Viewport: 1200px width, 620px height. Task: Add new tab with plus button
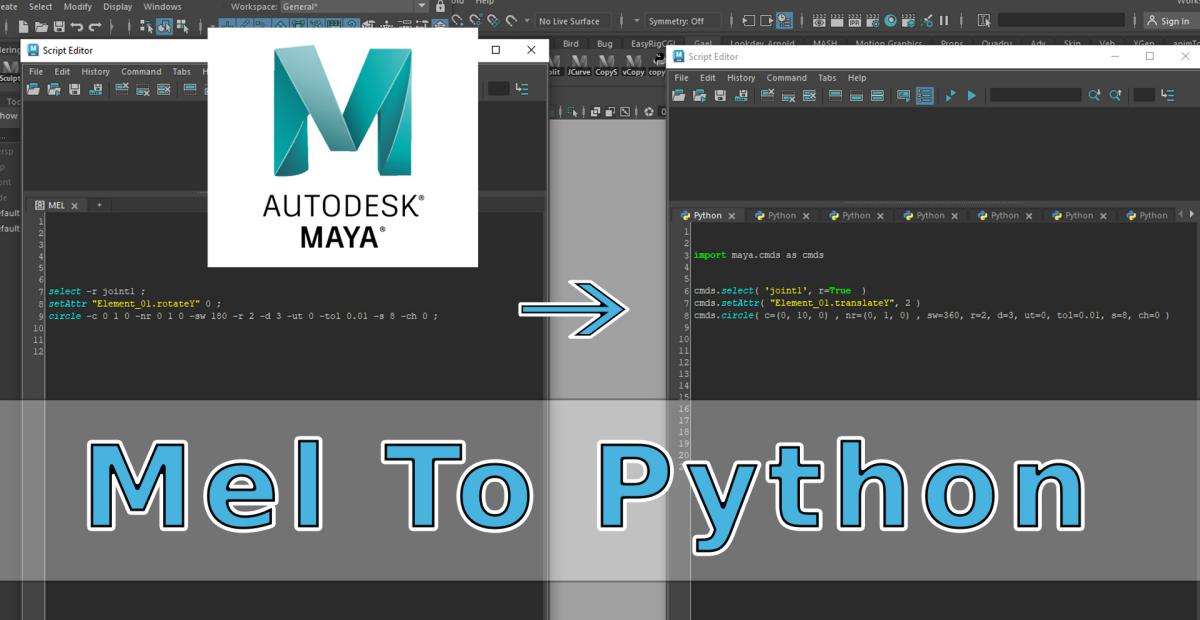click(x=99, y=205)
